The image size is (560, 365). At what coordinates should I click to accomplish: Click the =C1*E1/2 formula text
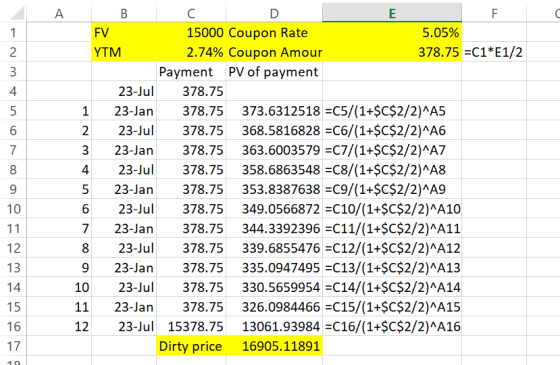click(493, 52)
